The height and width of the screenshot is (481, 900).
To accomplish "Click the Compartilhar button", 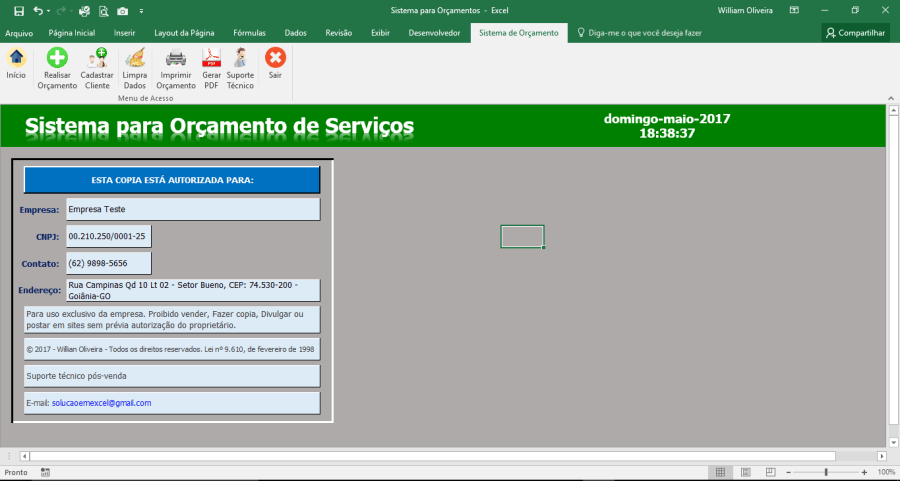I will [x=855, y=33].
